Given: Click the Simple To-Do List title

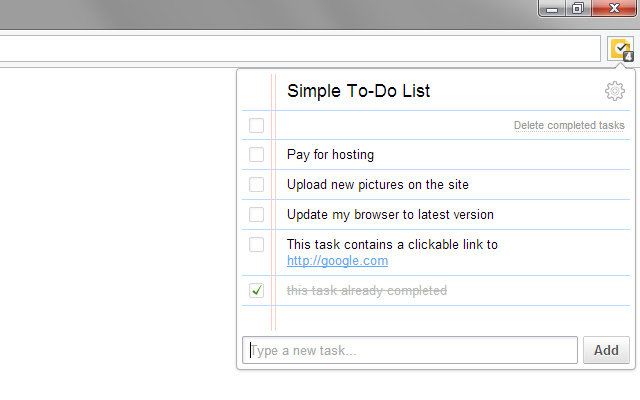Looking at the screenshot, I should coord(358,91).
